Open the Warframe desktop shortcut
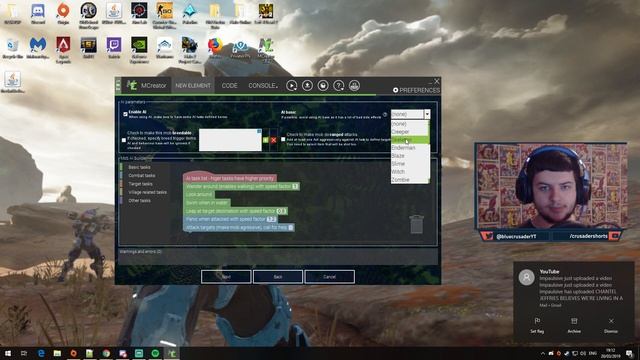This screenshot has height=360, width=640. coord(164,48)
